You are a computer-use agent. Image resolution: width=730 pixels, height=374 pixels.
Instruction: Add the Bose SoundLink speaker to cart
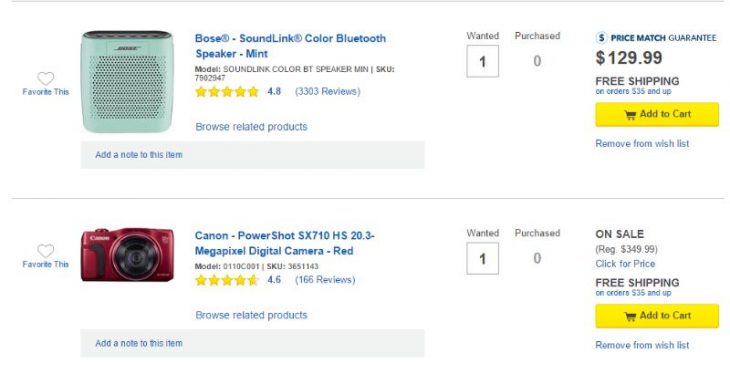coord(657,115)
